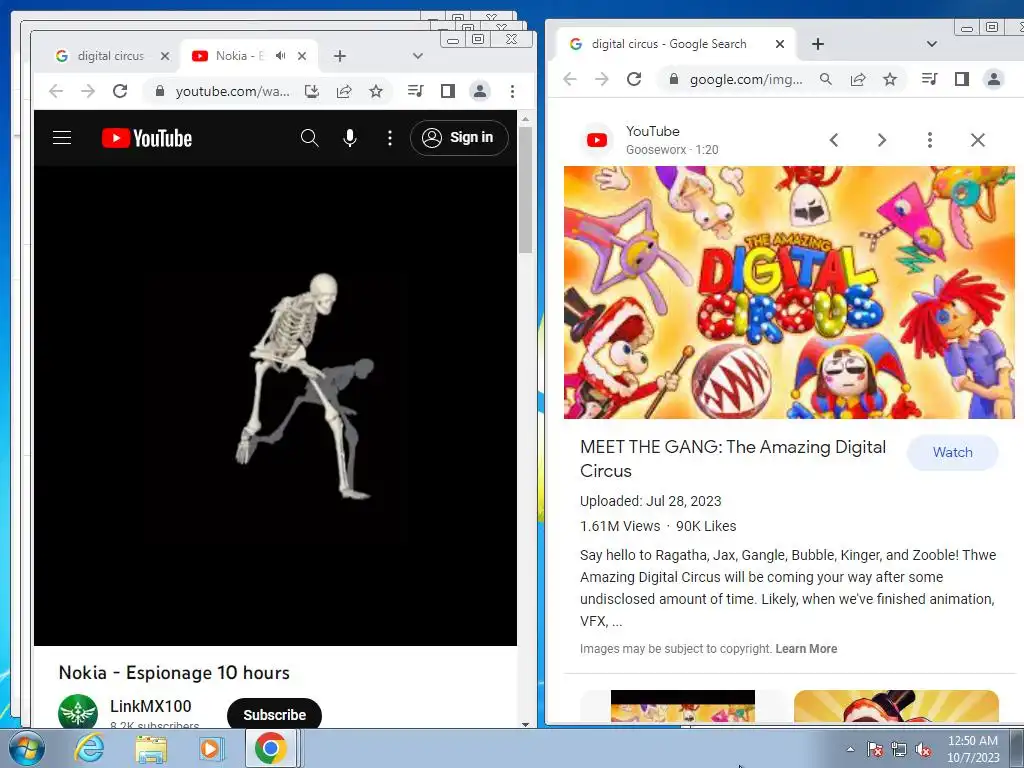Show hidden tray icons arrow
This screenshot has height=768, width=1024.
850,749
